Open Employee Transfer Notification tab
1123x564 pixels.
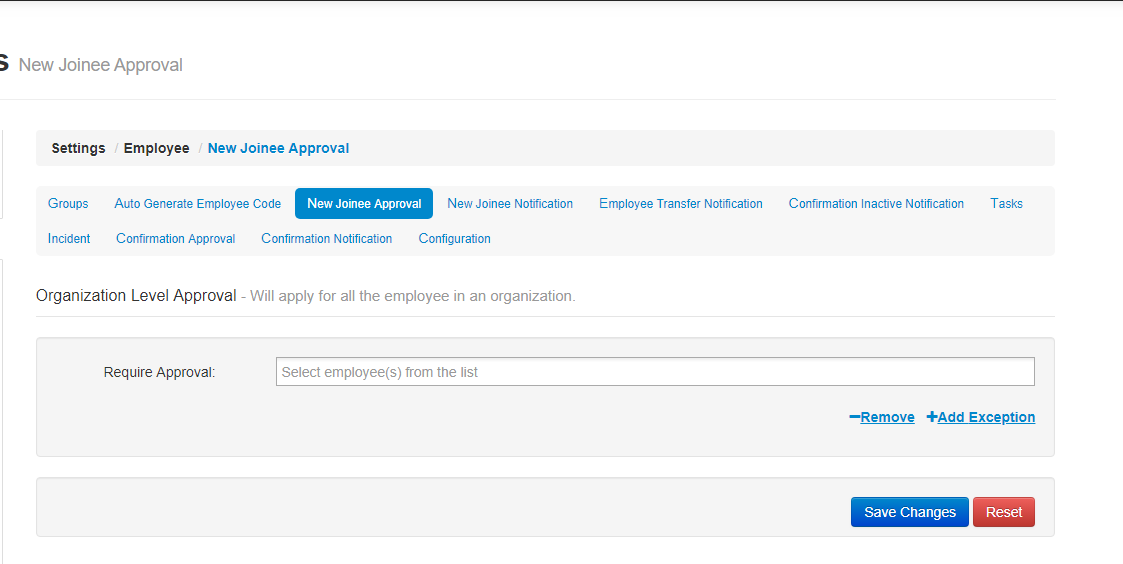point(681,204)
